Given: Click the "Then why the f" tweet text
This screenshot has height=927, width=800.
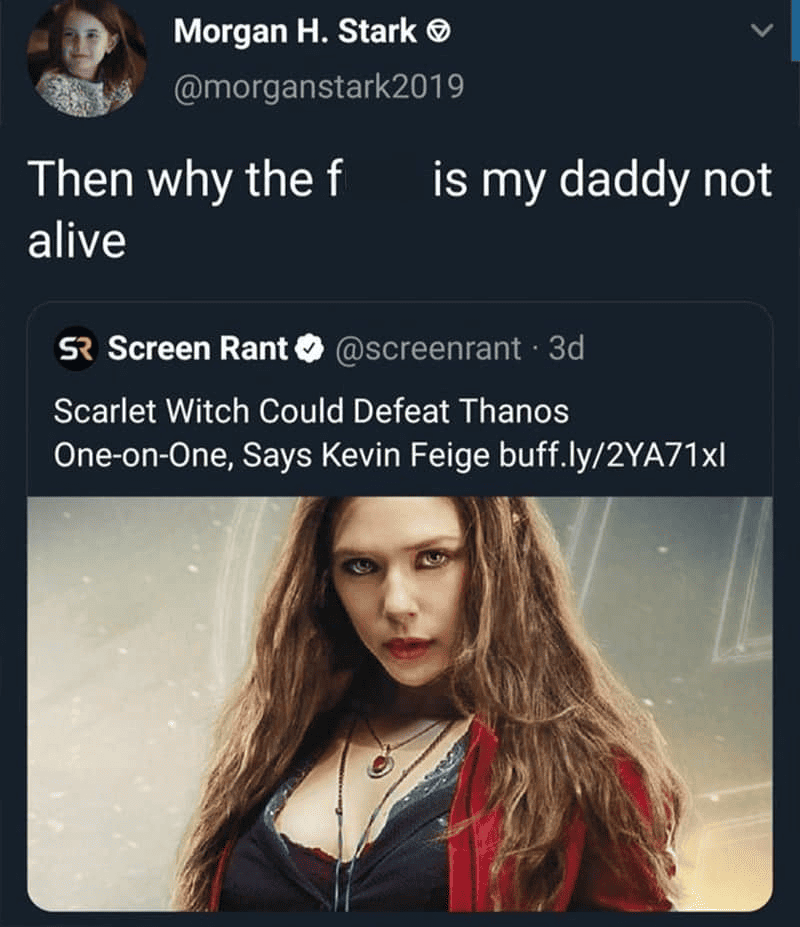Looking at the screenshot, I should pos(185,180).
